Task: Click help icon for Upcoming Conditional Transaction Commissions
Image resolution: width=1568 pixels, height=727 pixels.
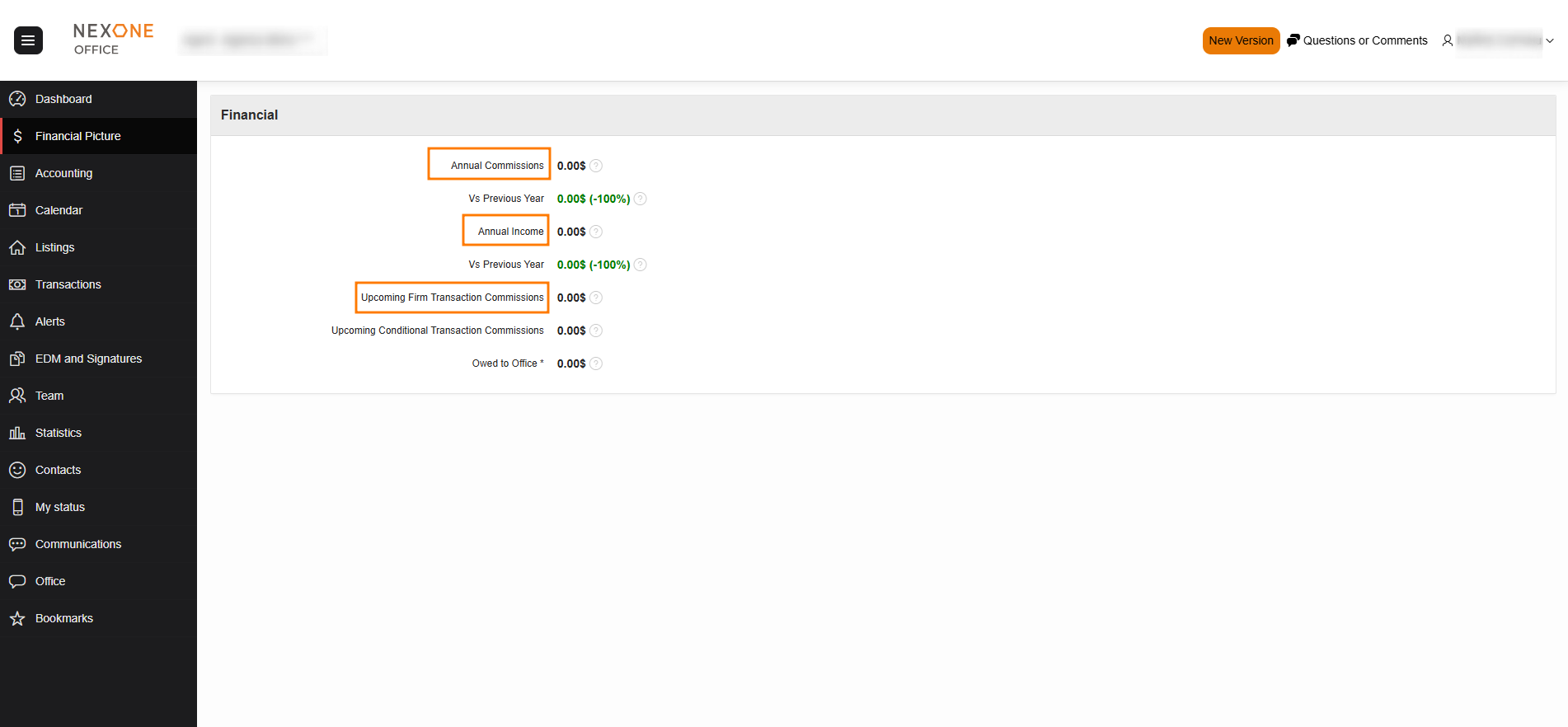Action: pyautogui.click(x=596, y=331)
